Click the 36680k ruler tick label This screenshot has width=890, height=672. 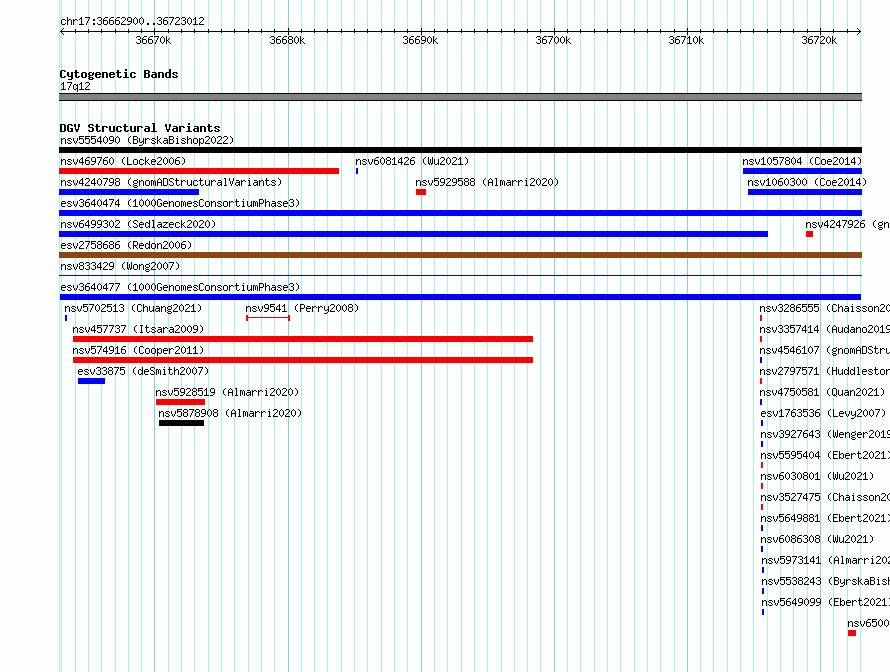coord(287,40)
